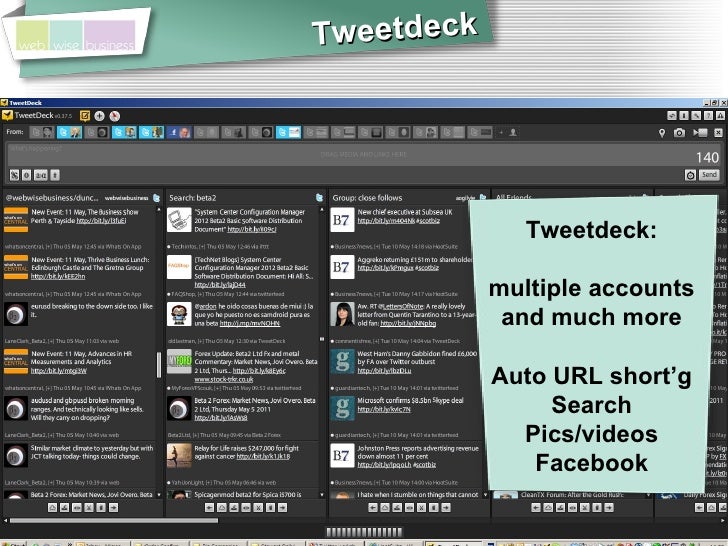Click scrollbar thumb in webwisebusiness column
This screenshot has width=728, height=546.
159,364
